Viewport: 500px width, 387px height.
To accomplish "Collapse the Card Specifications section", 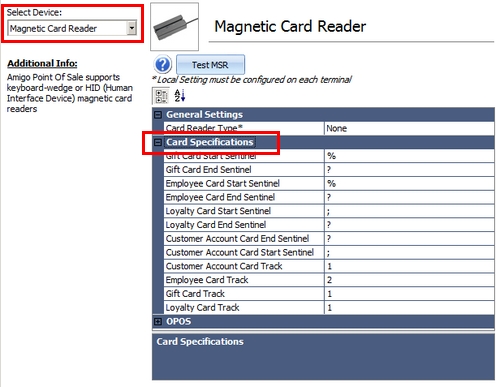I will [158, 143].
